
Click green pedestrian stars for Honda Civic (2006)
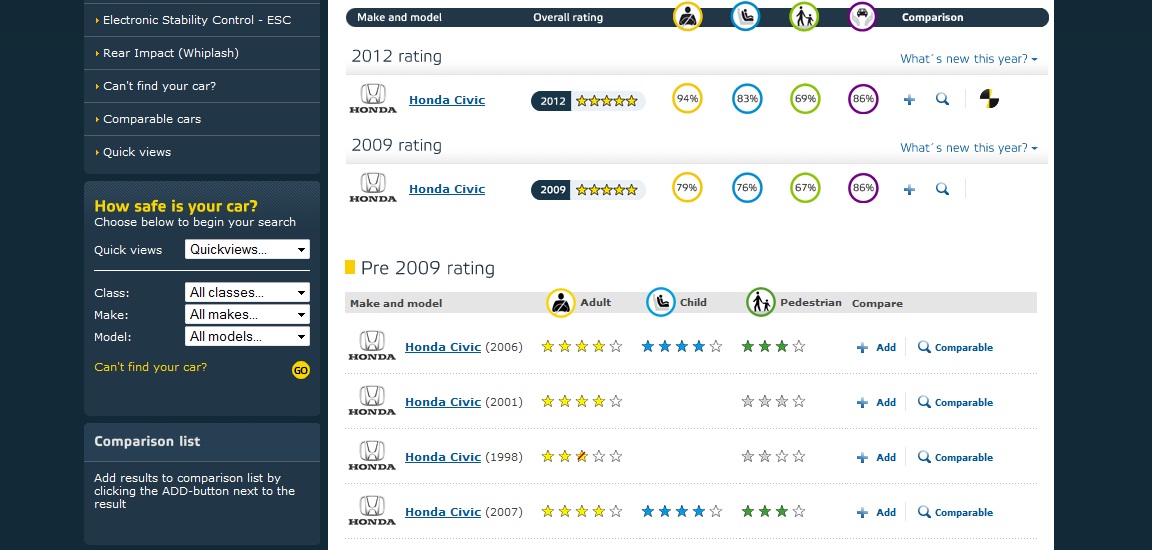[x=773, y=346]
